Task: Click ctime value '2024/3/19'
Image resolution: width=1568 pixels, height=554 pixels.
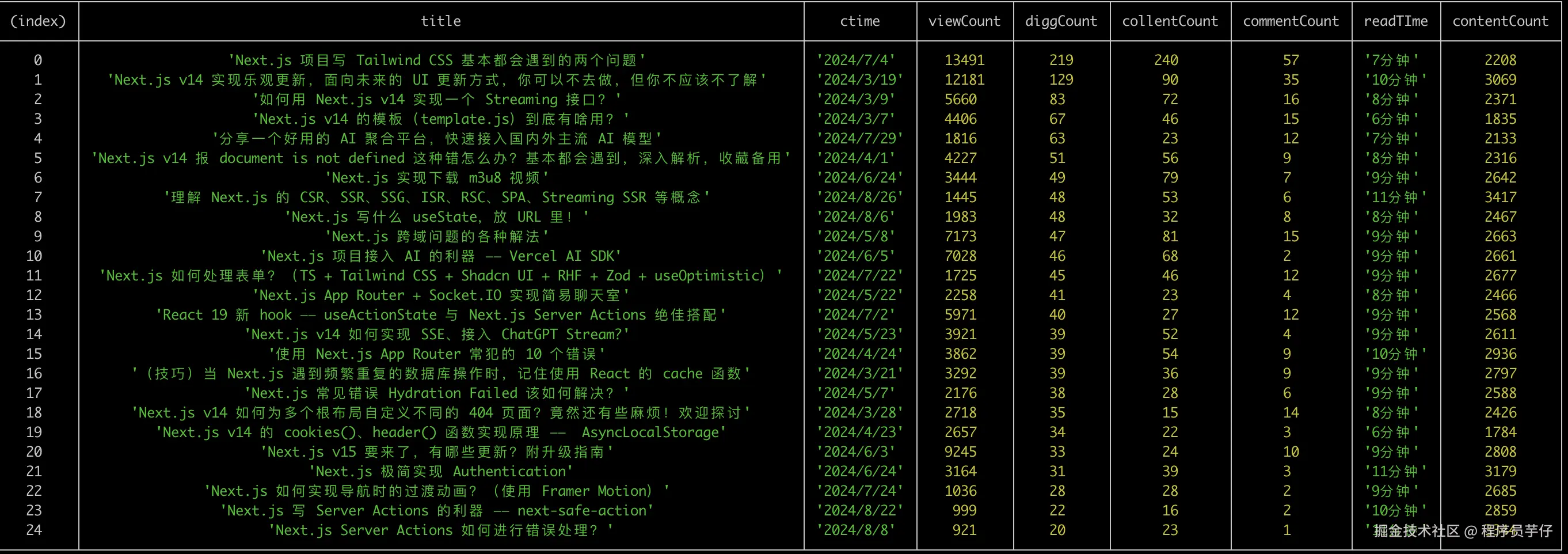Action: [859, 79]
